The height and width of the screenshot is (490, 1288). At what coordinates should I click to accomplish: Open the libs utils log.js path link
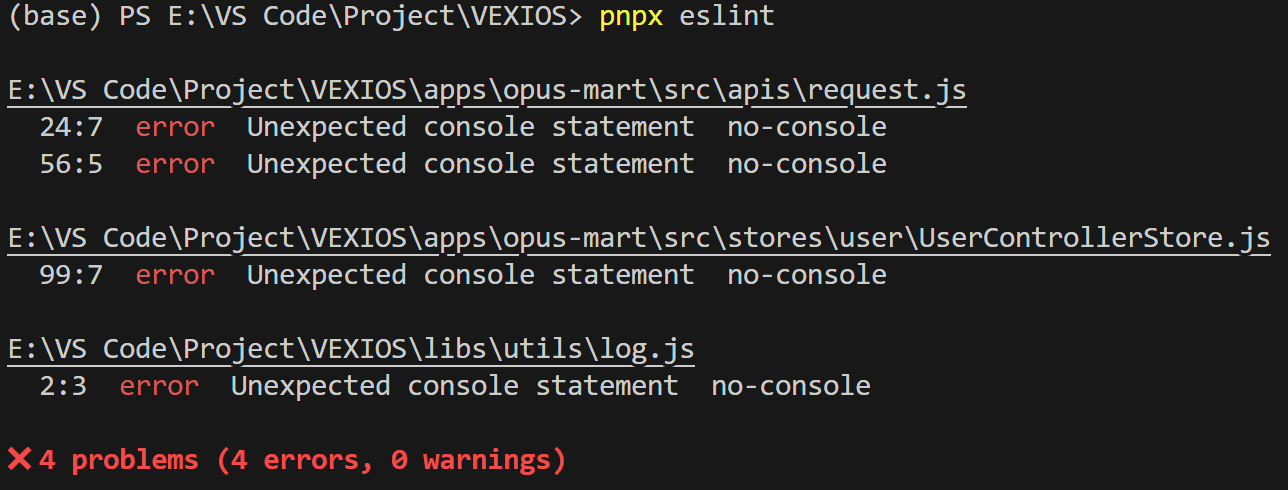click(x=351, y=349)
